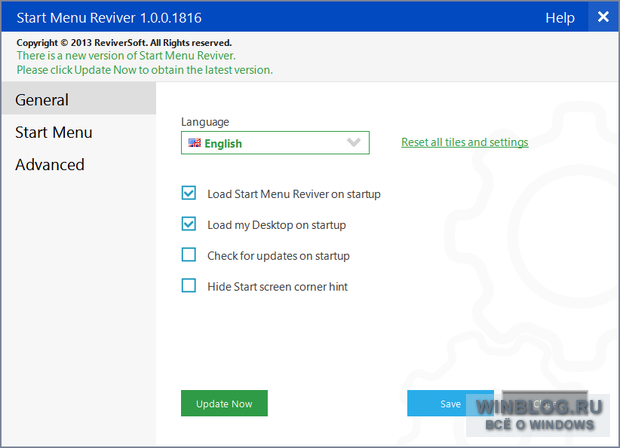Click the 'Please click Update Now' message line
Viewport: 620px width, 448px height.
click(x=145, y=70)
